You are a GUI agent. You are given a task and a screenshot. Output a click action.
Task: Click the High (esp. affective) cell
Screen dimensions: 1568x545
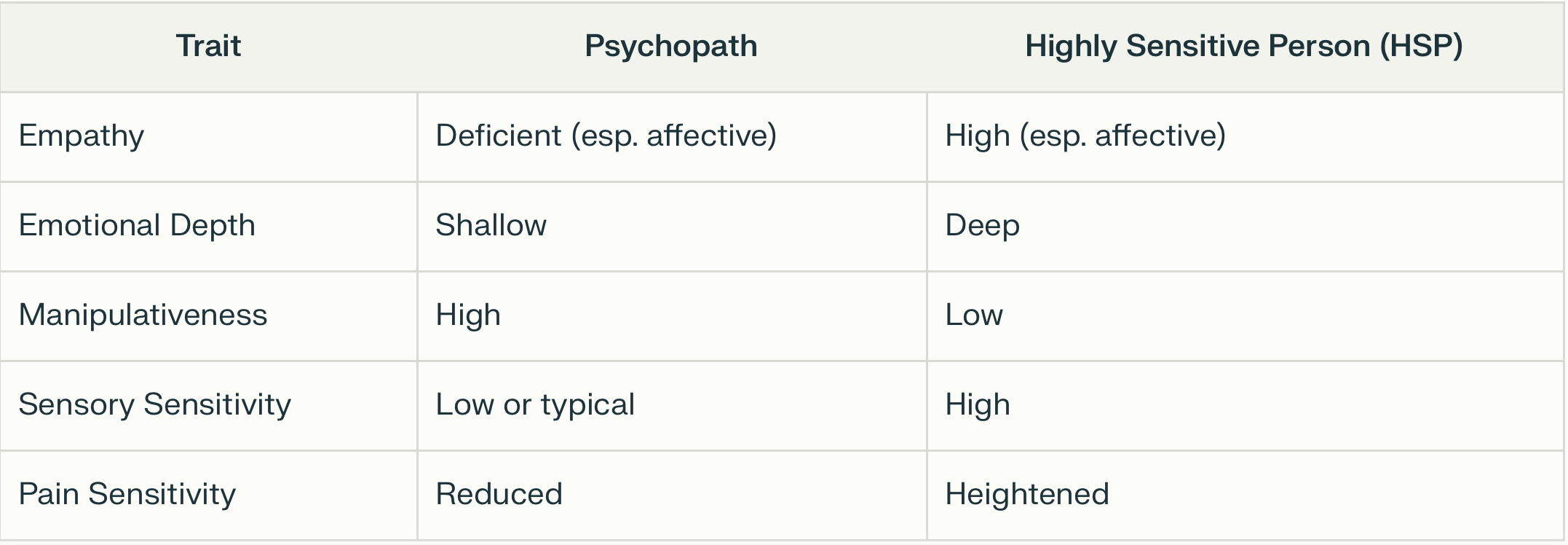[1085, 136]
